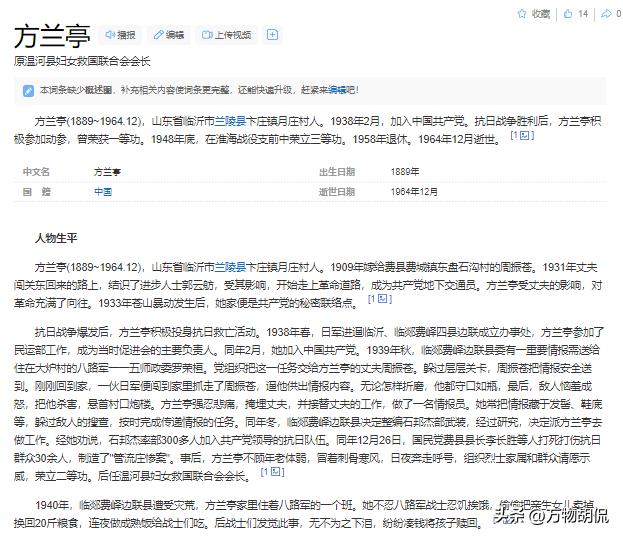Image resolution: width=623 pixels, height=538 pixels.
Task: Click the 逝世日期 value 1964年12月
Action: [414, 192]
